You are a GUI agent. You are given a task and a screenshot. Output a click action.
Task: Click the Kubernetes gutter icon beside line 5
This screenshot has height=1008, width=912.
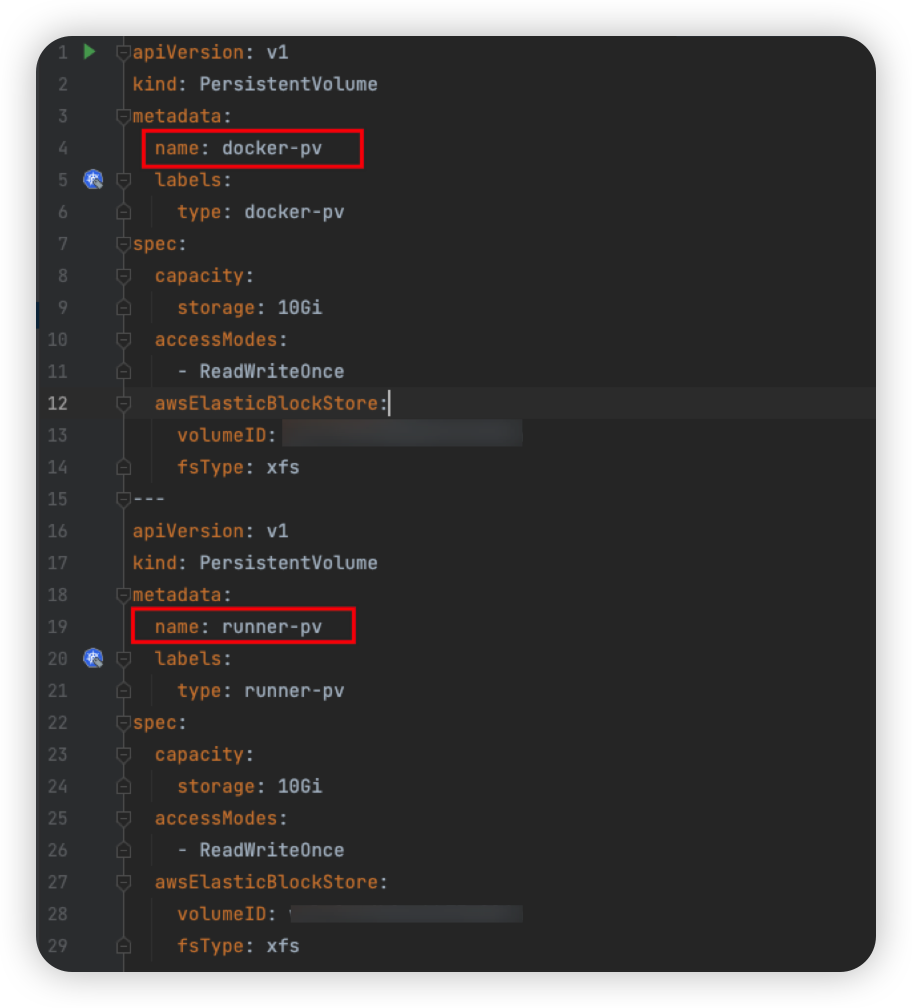point(93,180)
